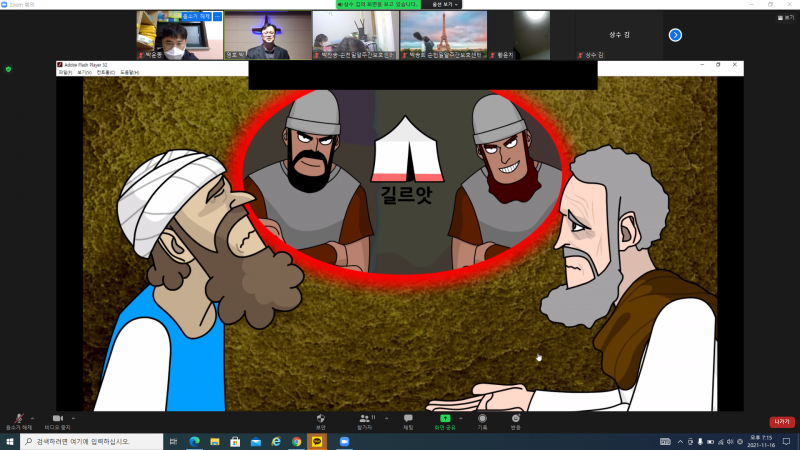Select the first participant's video thumbnail with the masked man
Viewport: 800px width, 450px height.
click(180, 35)
